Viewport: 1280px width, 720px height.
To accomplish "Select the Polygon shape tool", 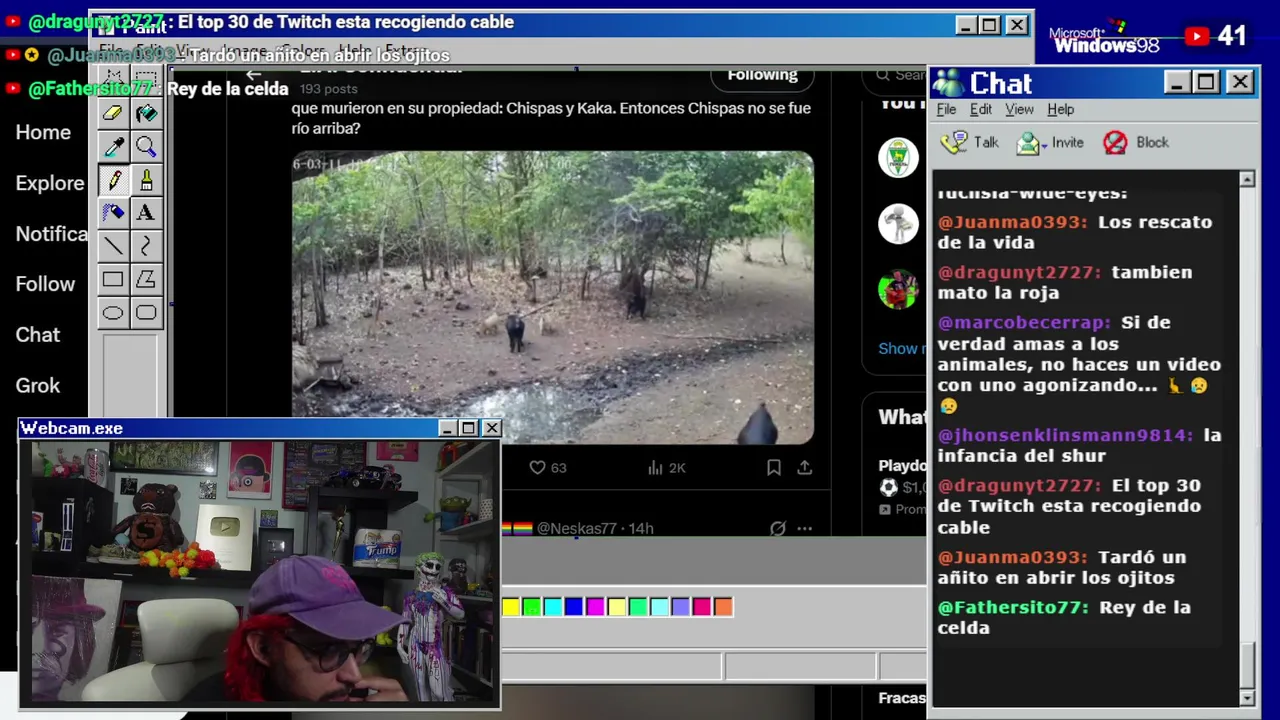I will (x=146, y=280).
